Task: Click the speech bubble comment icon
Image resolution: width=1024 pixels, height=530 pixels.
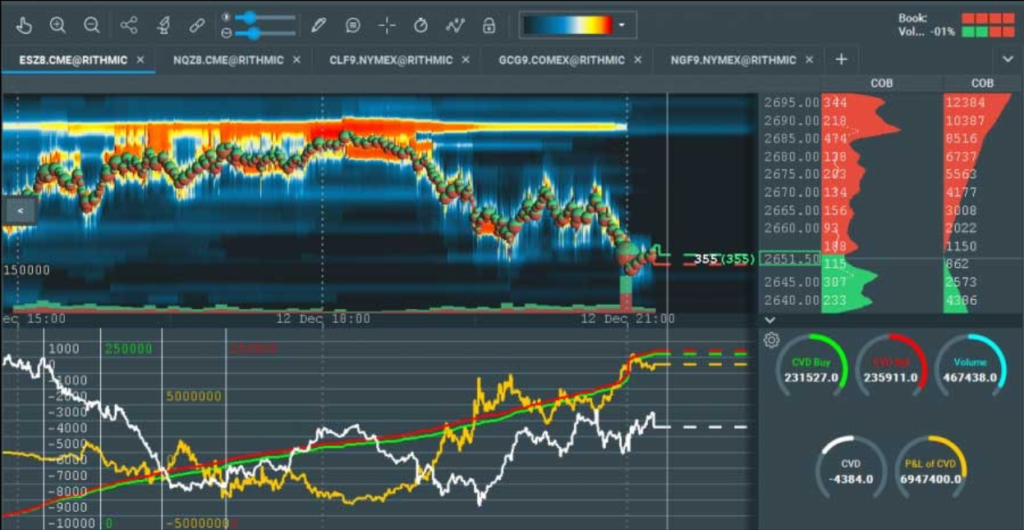Action: [x=353, y=25]
